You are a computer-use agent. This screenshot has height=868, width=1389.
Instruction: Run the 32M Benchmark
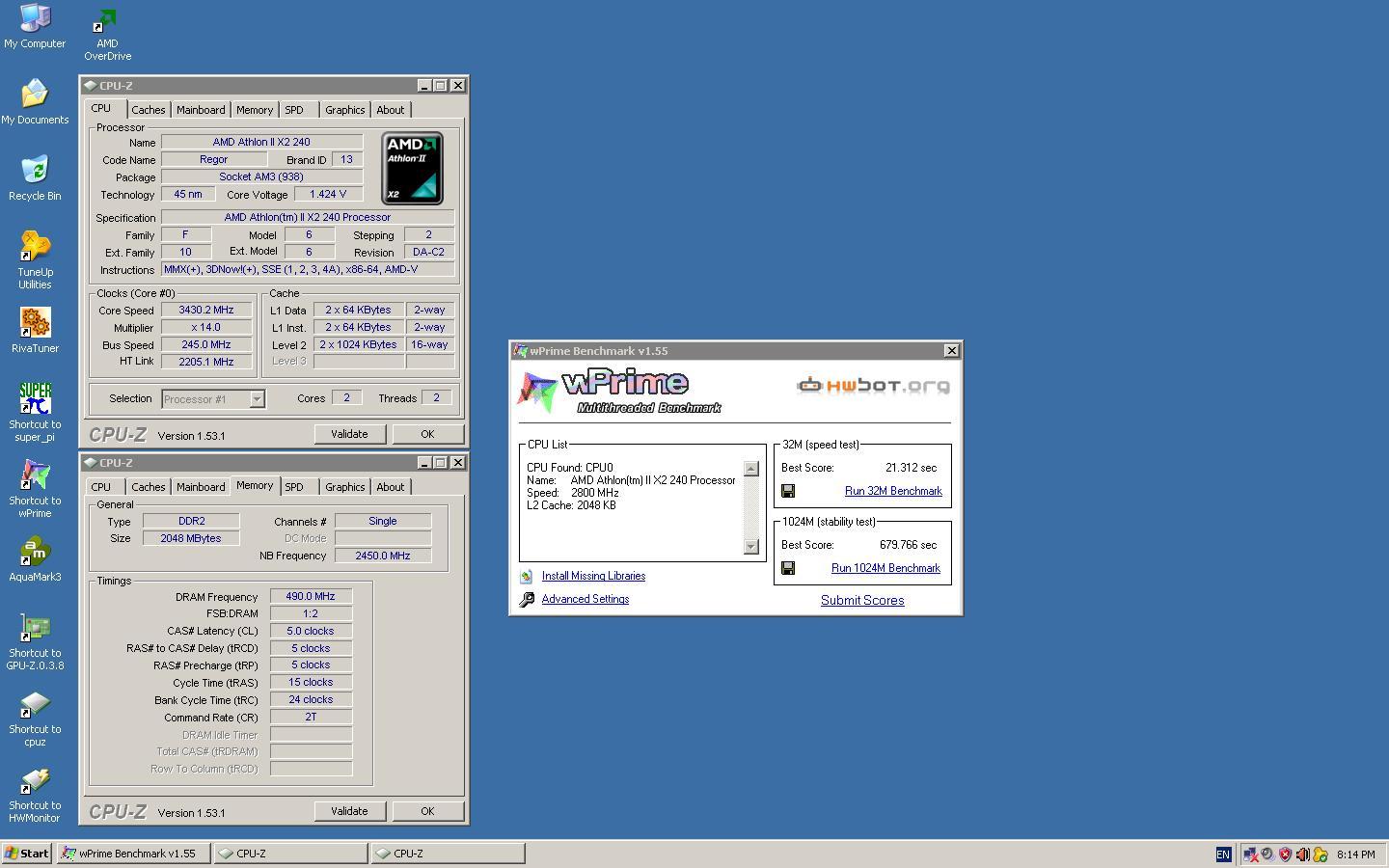tap(893, 491)
